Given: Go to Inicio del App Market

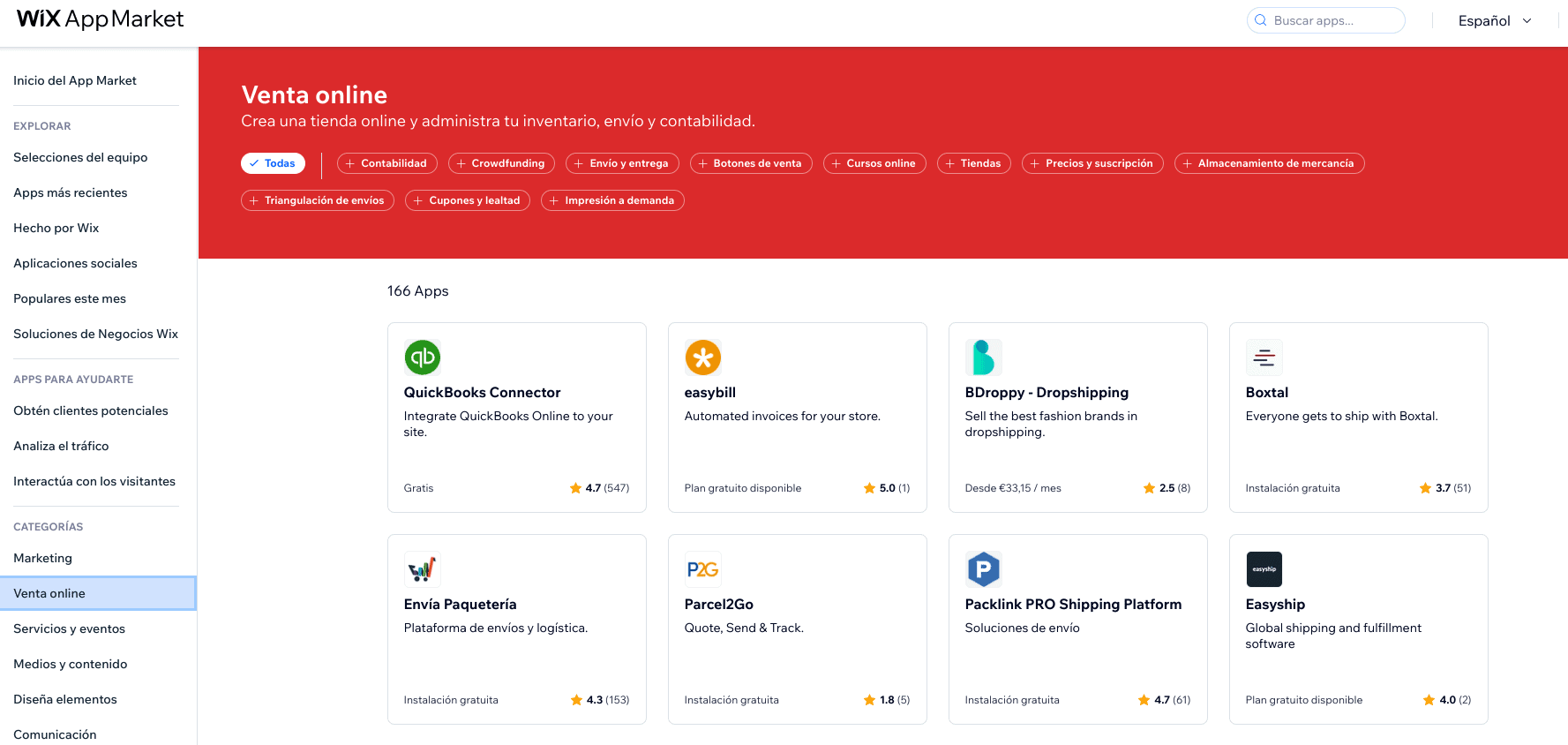Looking at the screenshot, I should pyautogui.click(x=75, y=80).
